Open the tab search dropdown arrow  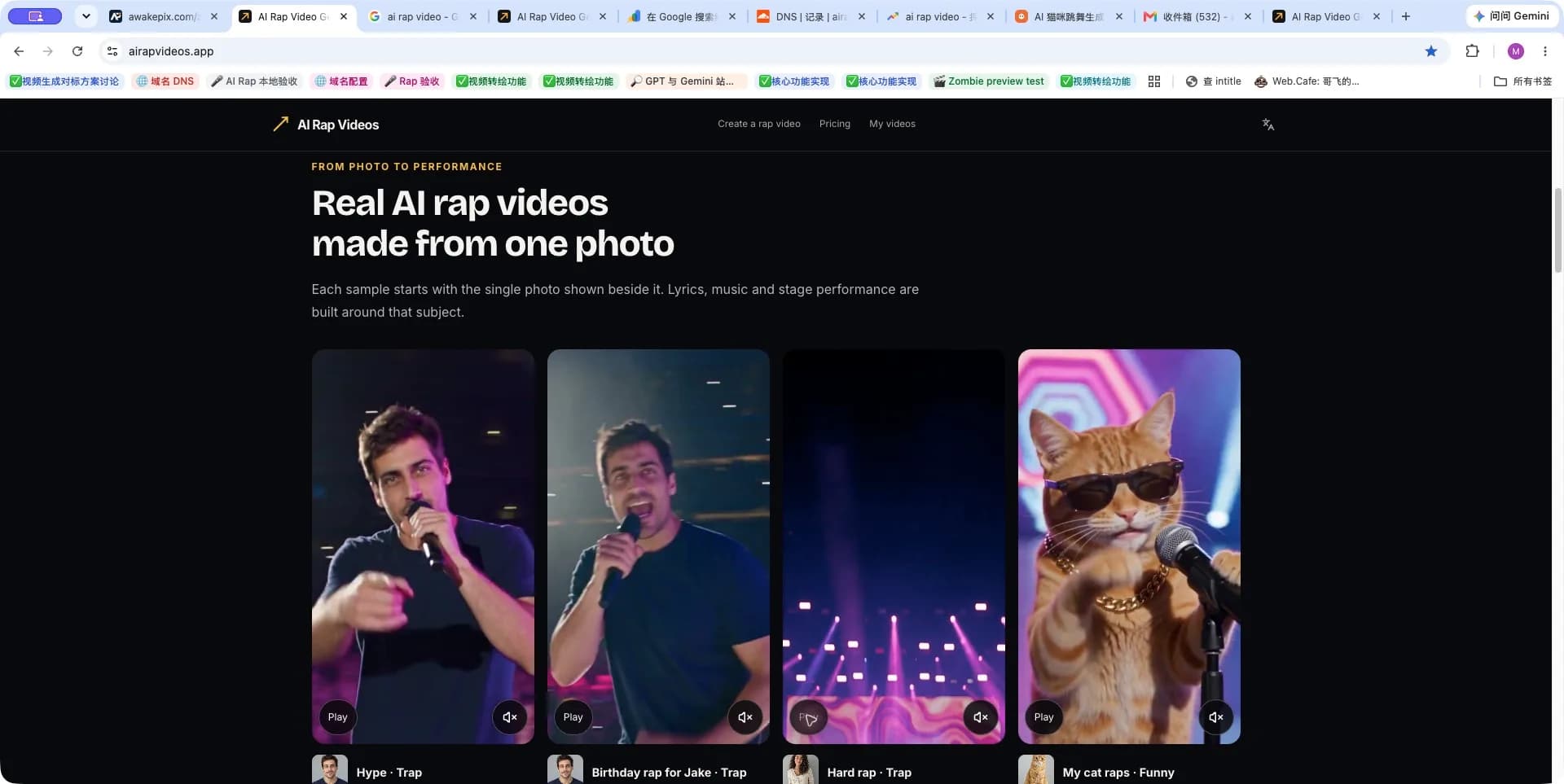coord(86,16)
